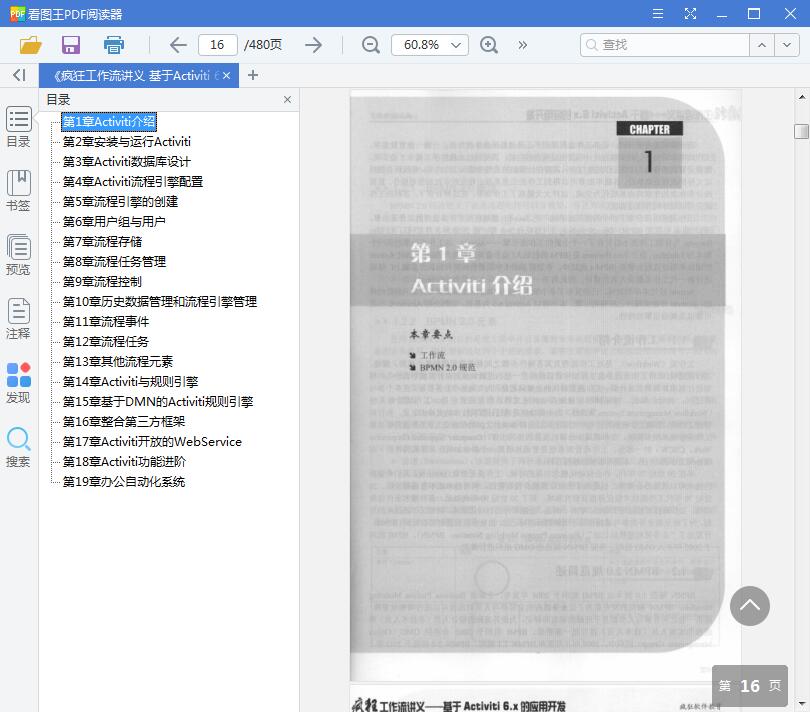This screenshot has height=712, width=810.
Task: Open the 60.8% zoom level dropdown
Action: pos(430,45)
